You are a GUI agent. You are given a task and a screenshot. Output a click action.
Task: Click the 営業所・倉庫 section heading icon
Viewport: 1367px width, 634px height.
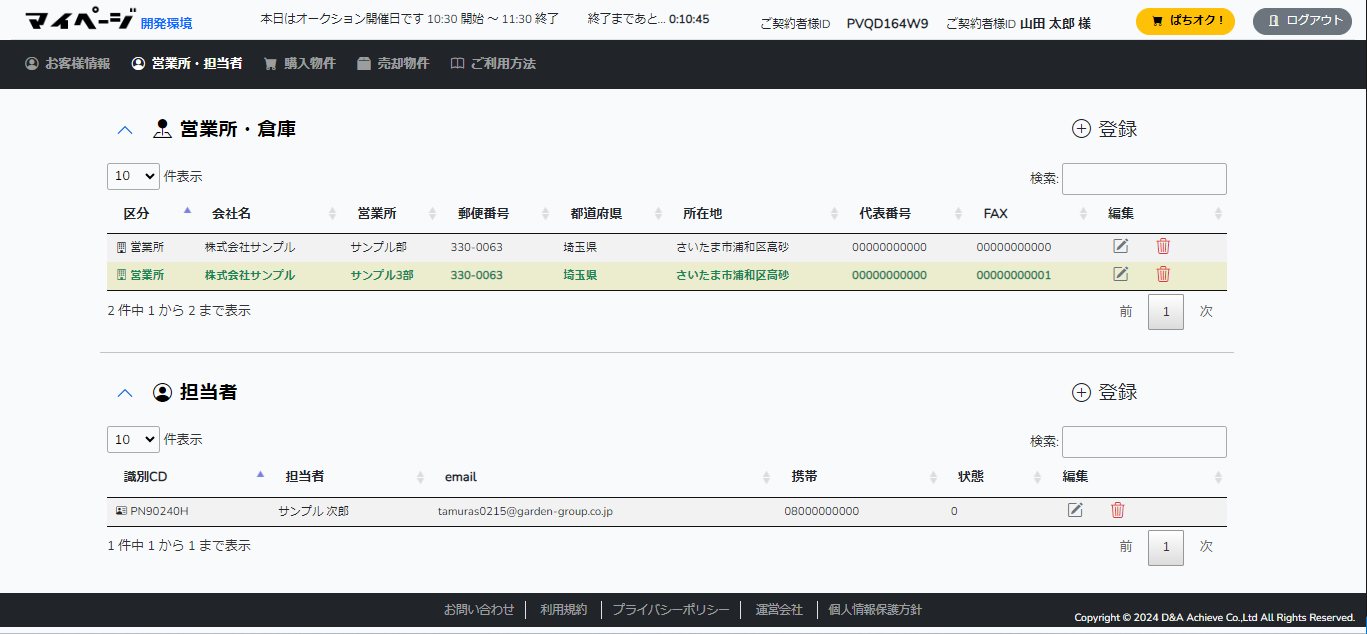(162, 129)
